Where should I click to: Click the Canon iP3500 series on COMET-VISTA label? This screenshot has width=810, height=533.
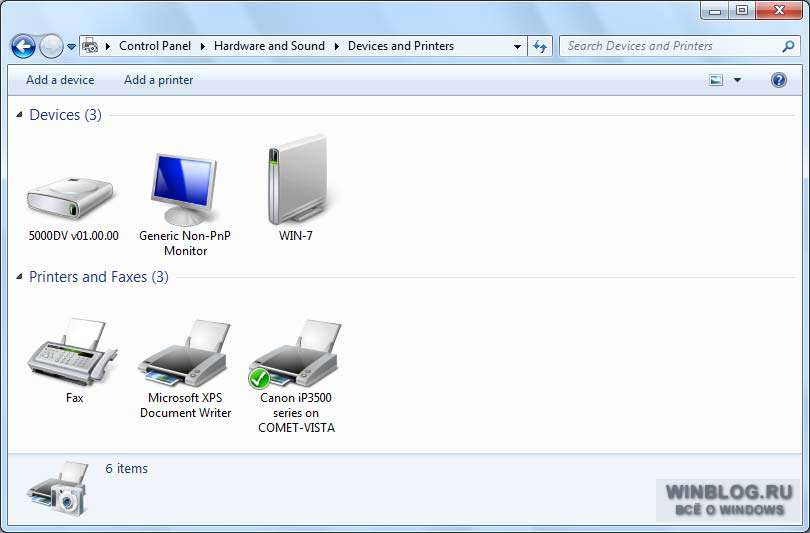tap(296, 413)
